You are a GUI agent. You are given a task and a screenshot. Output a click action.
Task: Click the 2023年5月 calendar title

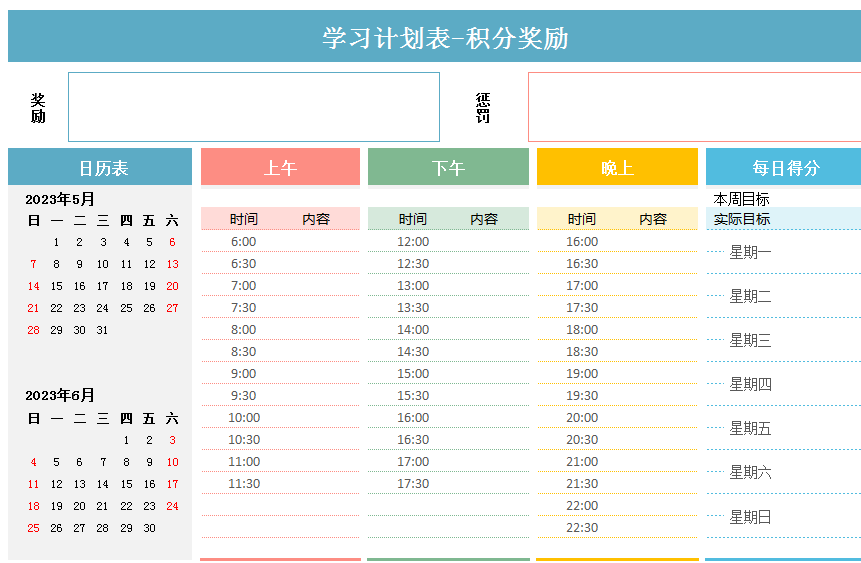click(60, 199)
